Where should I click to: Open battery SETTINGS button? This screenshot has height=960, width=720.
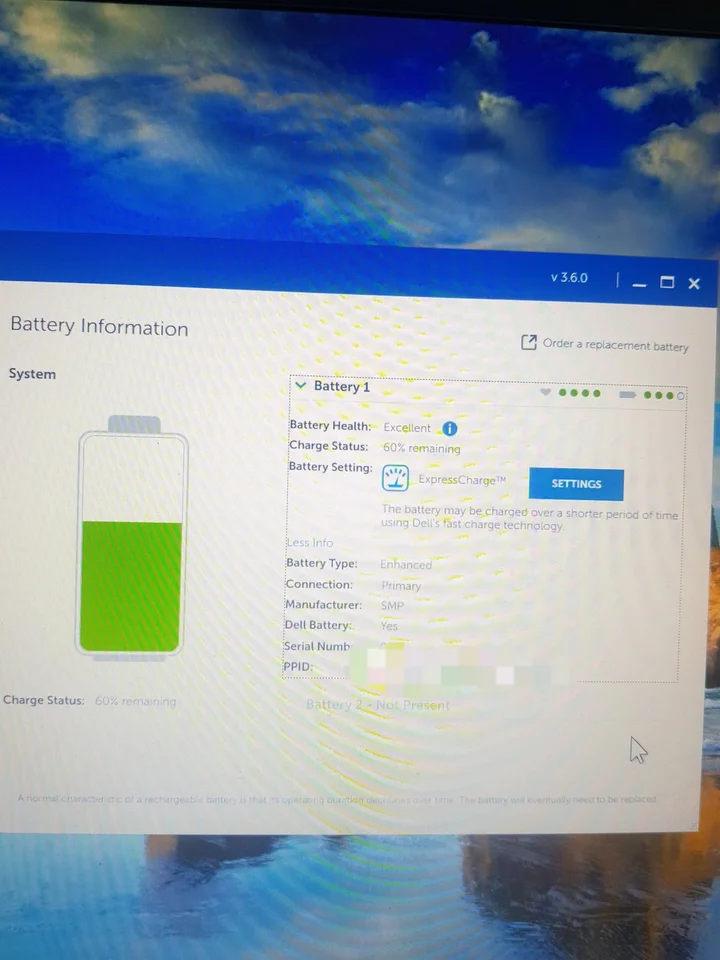576,484
